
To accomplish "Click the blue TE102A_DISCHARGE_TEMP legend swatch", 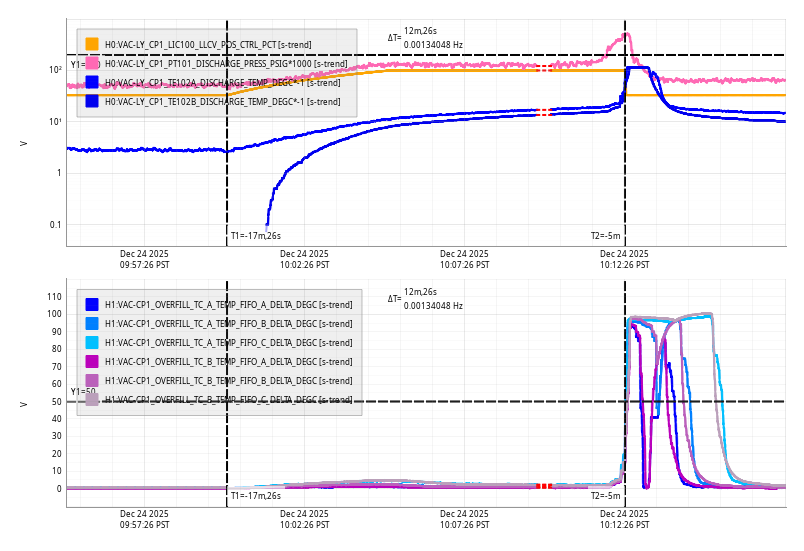I will tap(92, 82).
